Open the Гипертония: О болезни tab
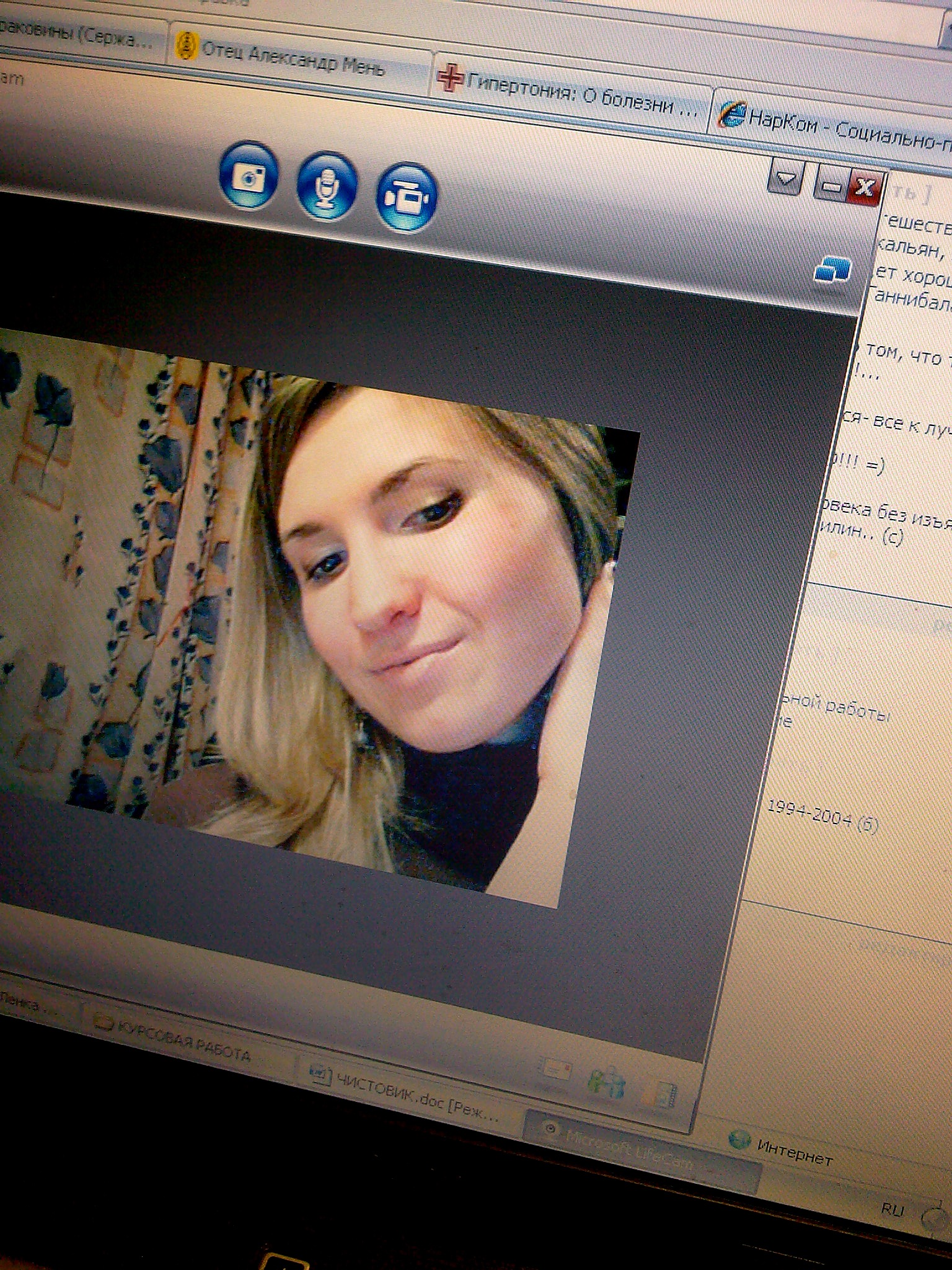The width and height of the screenshot is (952, 1270). [x=570, y=94]
